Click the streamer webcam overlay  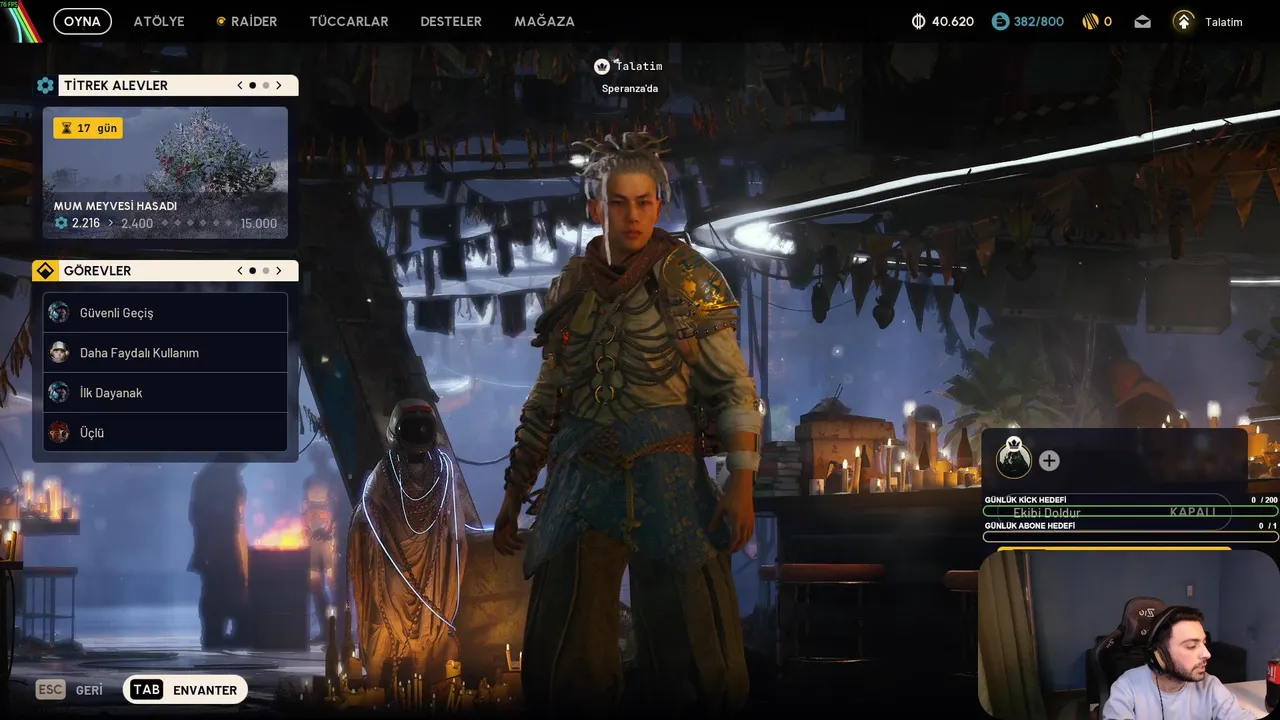coord(1128,634)
